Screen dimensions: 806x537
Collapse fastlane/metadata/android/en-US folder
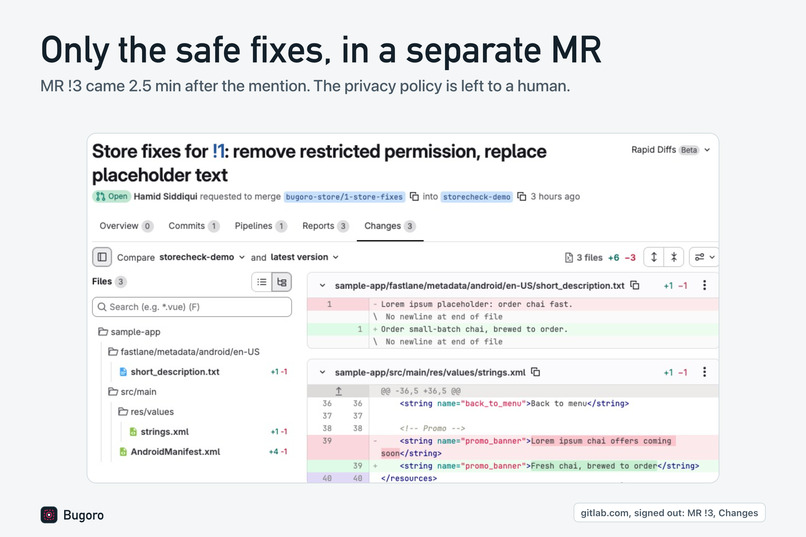point(184,352)
